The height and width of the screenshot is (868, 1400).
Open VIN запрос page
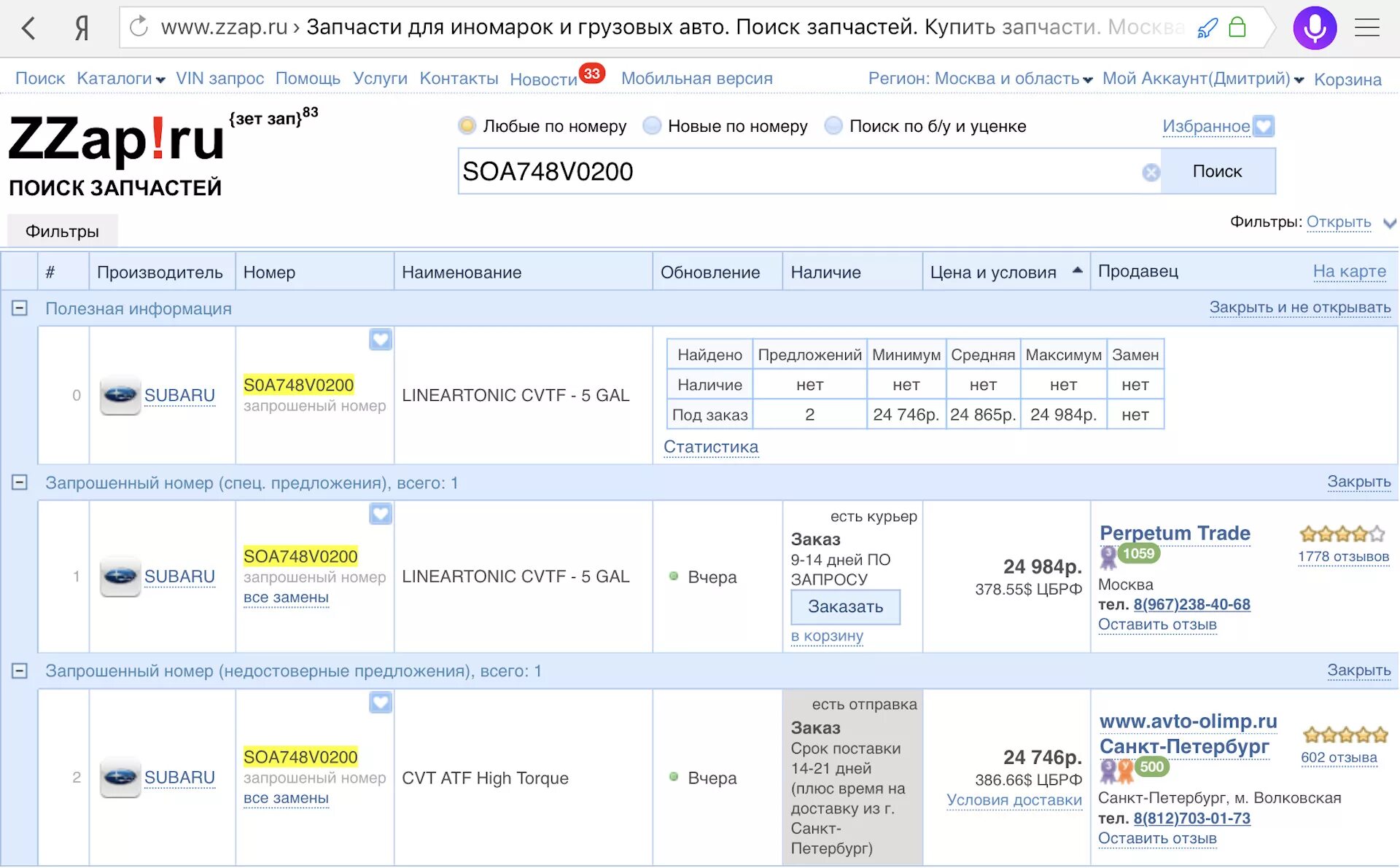[219, 79]
